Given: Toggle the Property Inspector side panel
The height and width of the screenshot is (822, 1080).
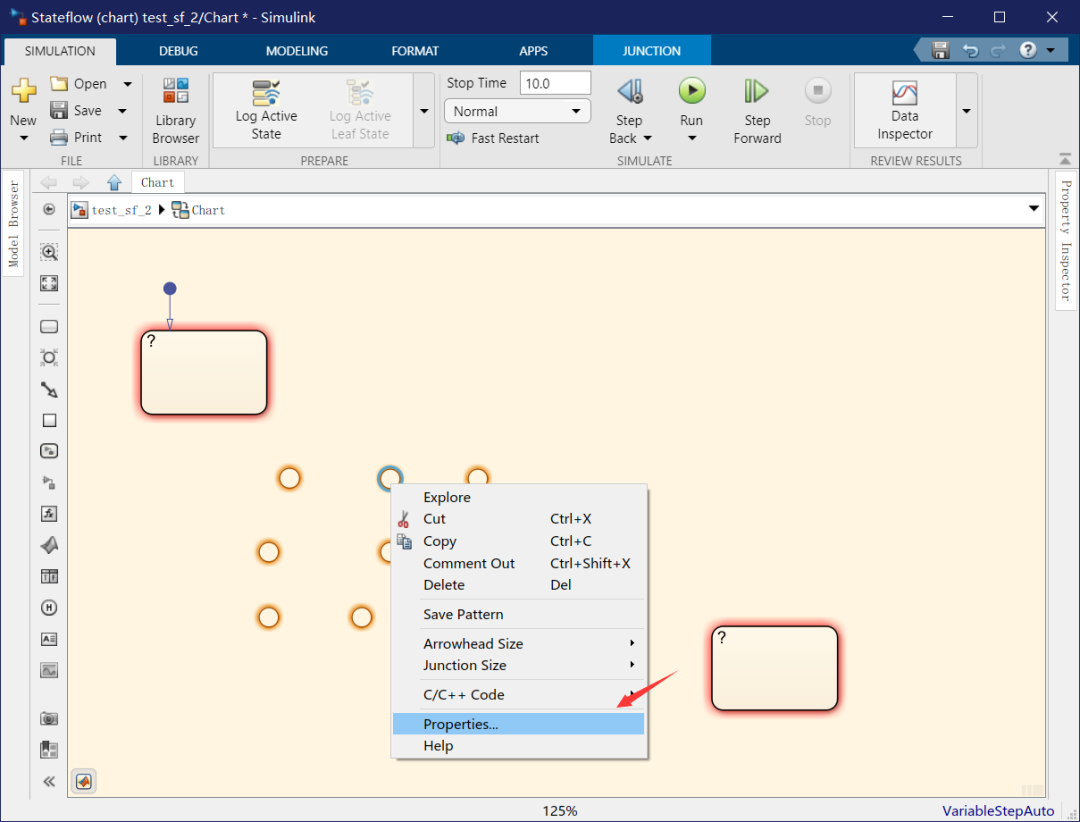Looking at the screenshot, I should (1066, 240).
